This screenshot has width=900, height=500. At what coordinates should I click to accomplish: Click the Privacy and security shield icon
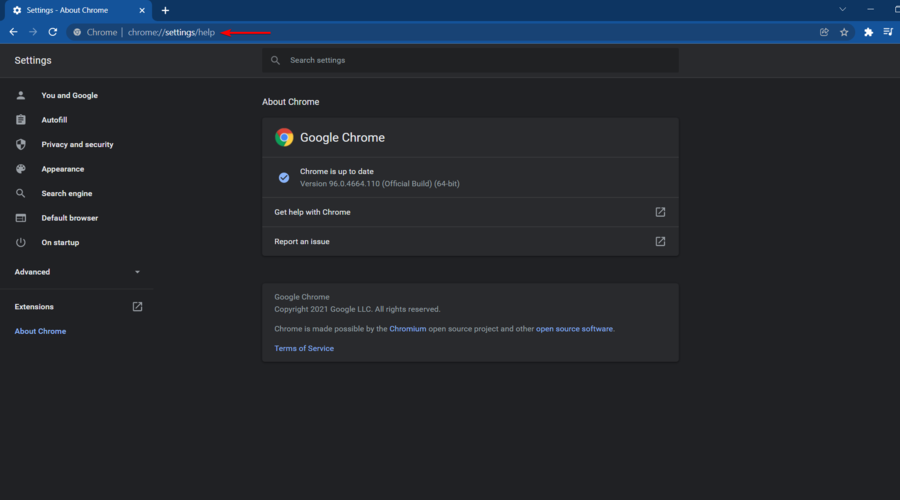21,144
